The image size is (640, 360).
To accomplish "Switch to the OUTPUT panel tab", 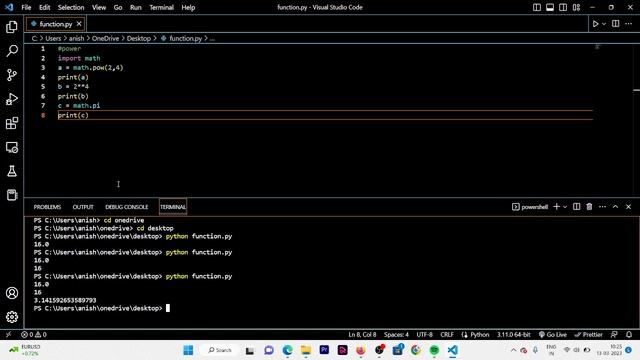I will (x=83, y=207).
